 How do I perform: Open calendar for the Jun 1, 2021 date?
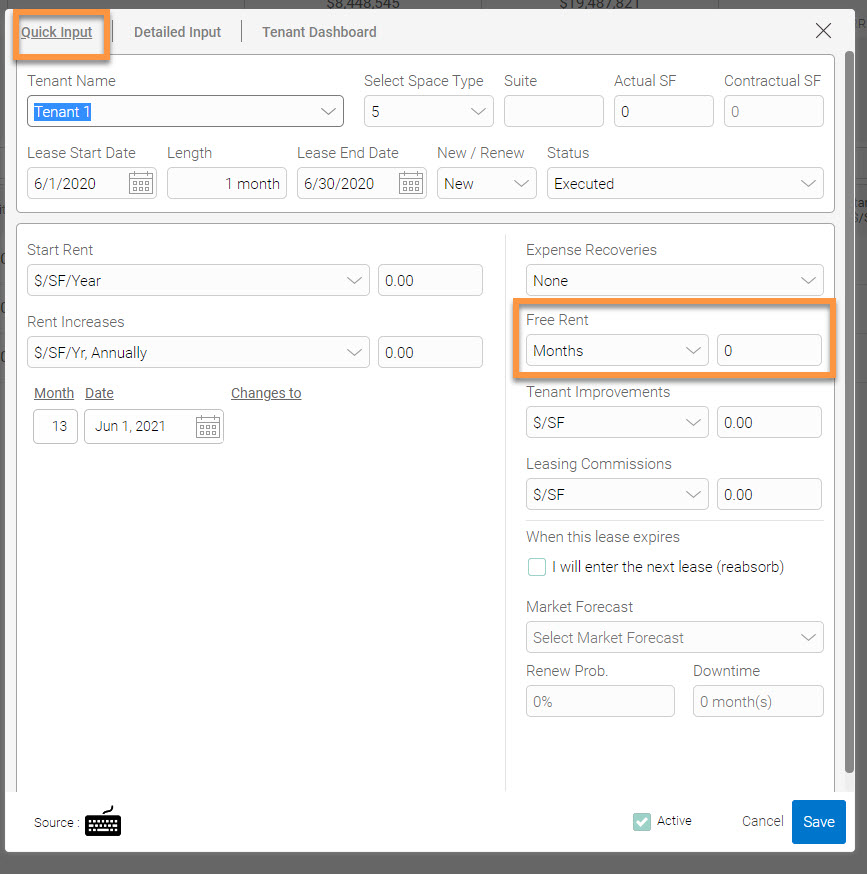click(x=207, y=426)
